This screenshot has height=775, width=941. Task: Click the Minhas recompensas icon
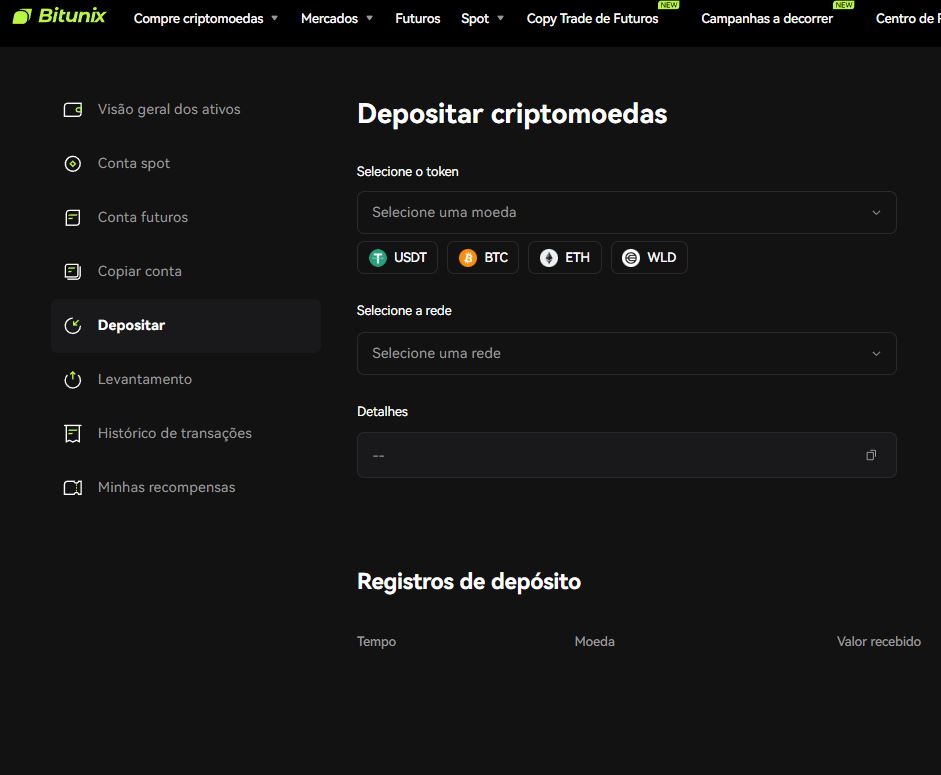pyautogui.click(x=72, y=488)
